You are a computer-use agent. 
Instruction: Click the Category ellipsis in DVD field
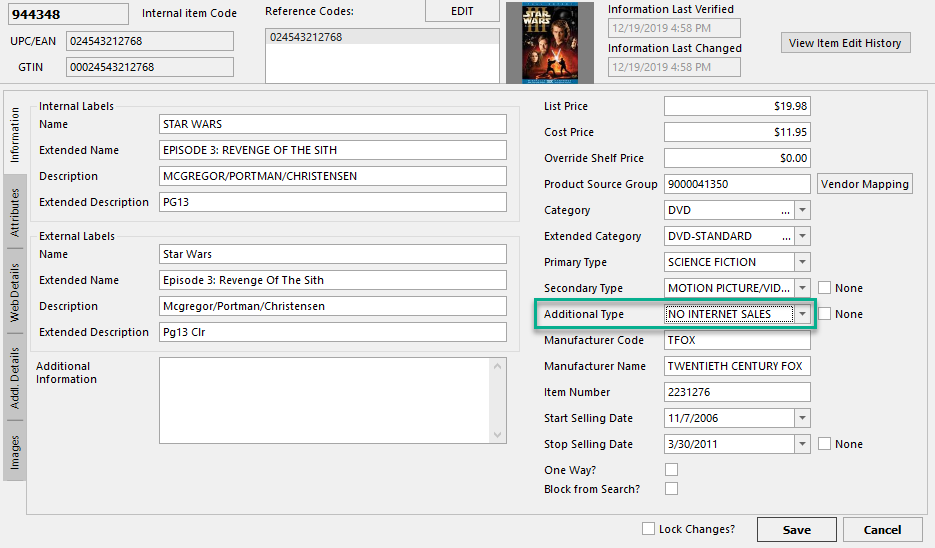(x=785, y=211)
